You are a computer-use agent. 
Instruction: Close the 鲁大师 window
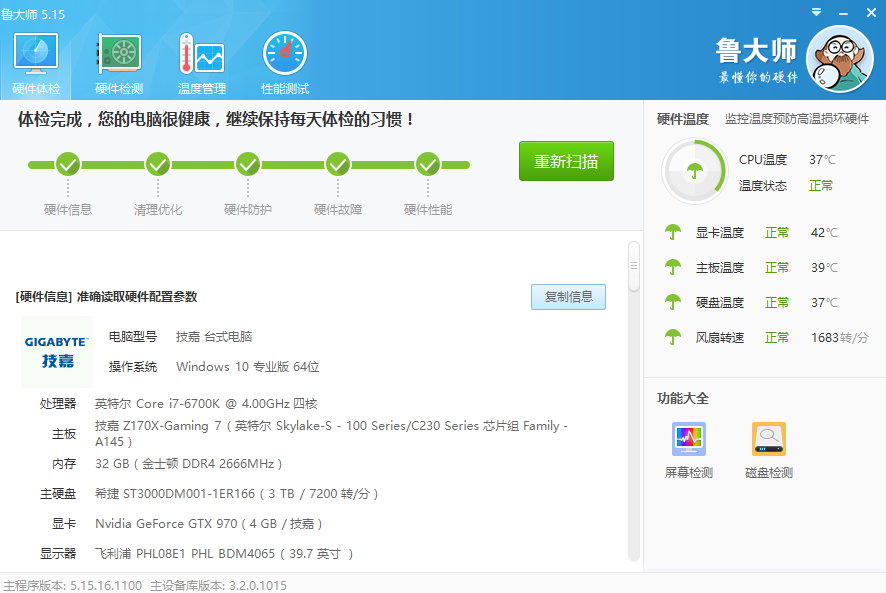871,12
